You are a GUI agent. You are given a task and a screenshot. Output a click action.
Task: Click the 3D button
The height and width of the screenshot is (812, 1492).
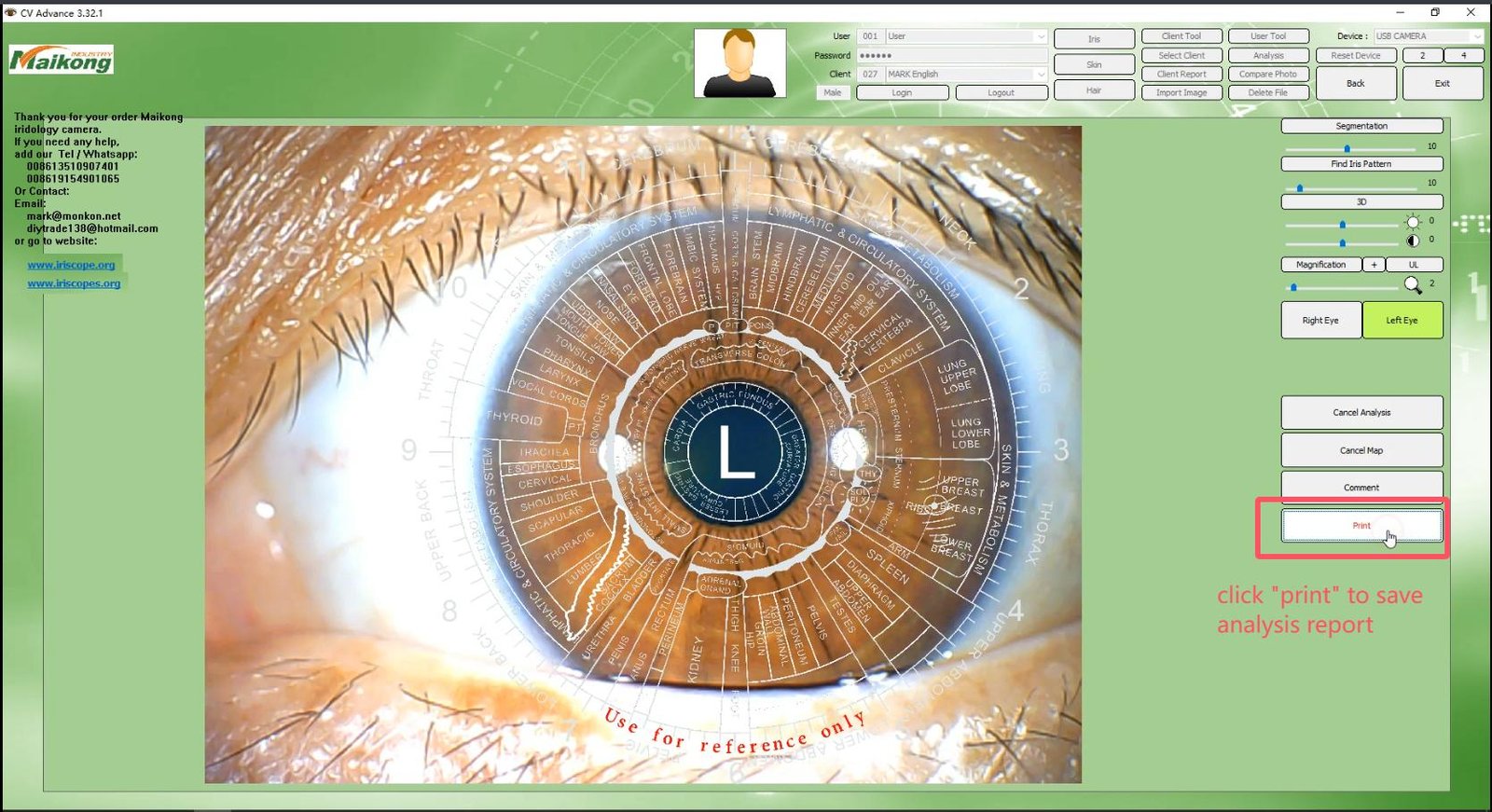click(x=1361, y=201)
